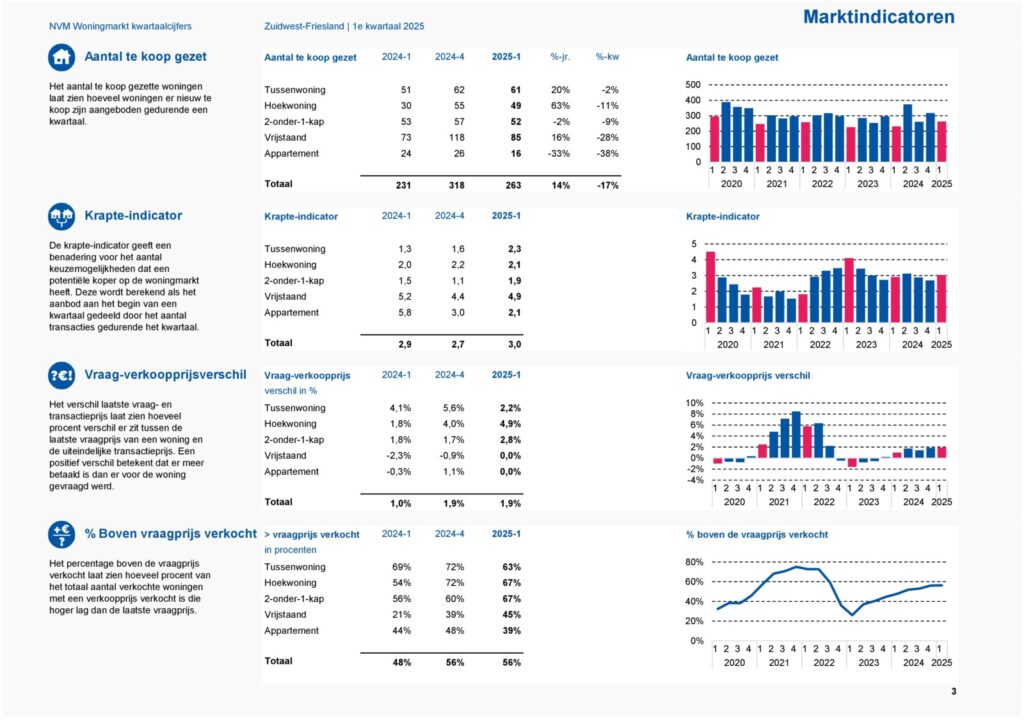Click Appartement 39% in vraagprijs verkocht table
Image resolution: width=1024 pixels, height=724 pixels.
(512, 631)
